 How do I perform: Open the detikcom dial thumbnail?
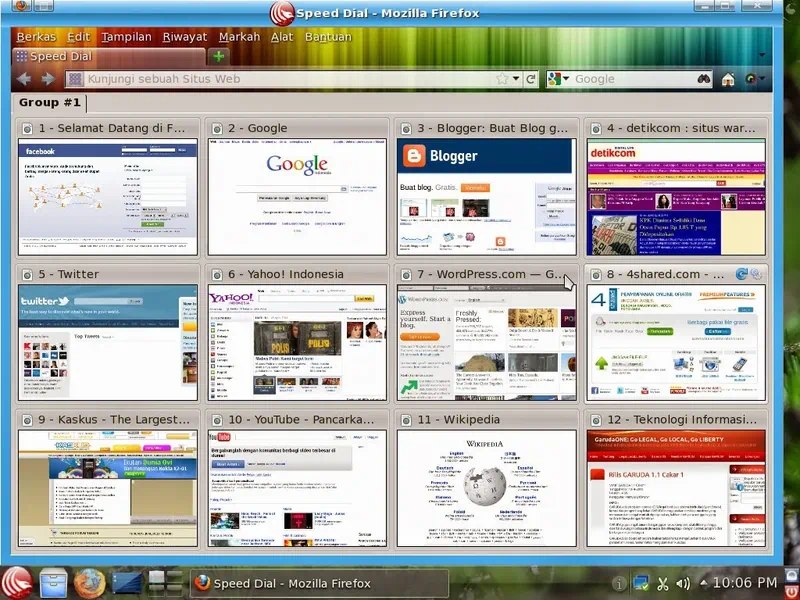click(676, 196)
